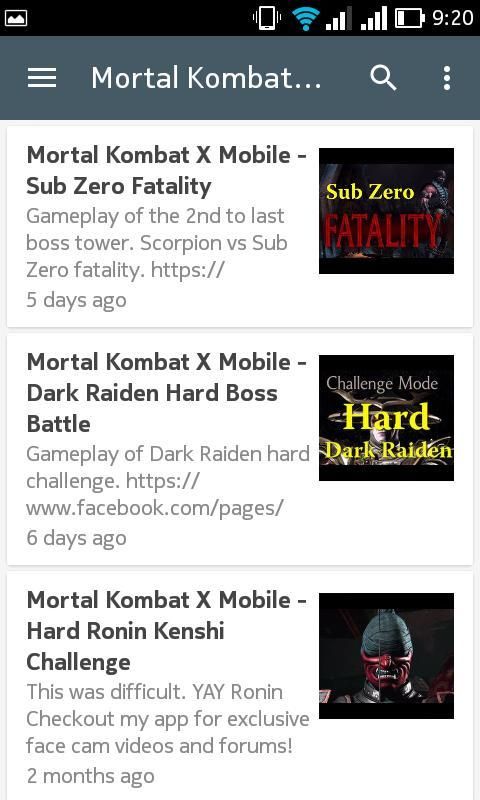480x800 pixels.
Task: Open the hamburger navigation menu
Action: click(x=42, y=78)
